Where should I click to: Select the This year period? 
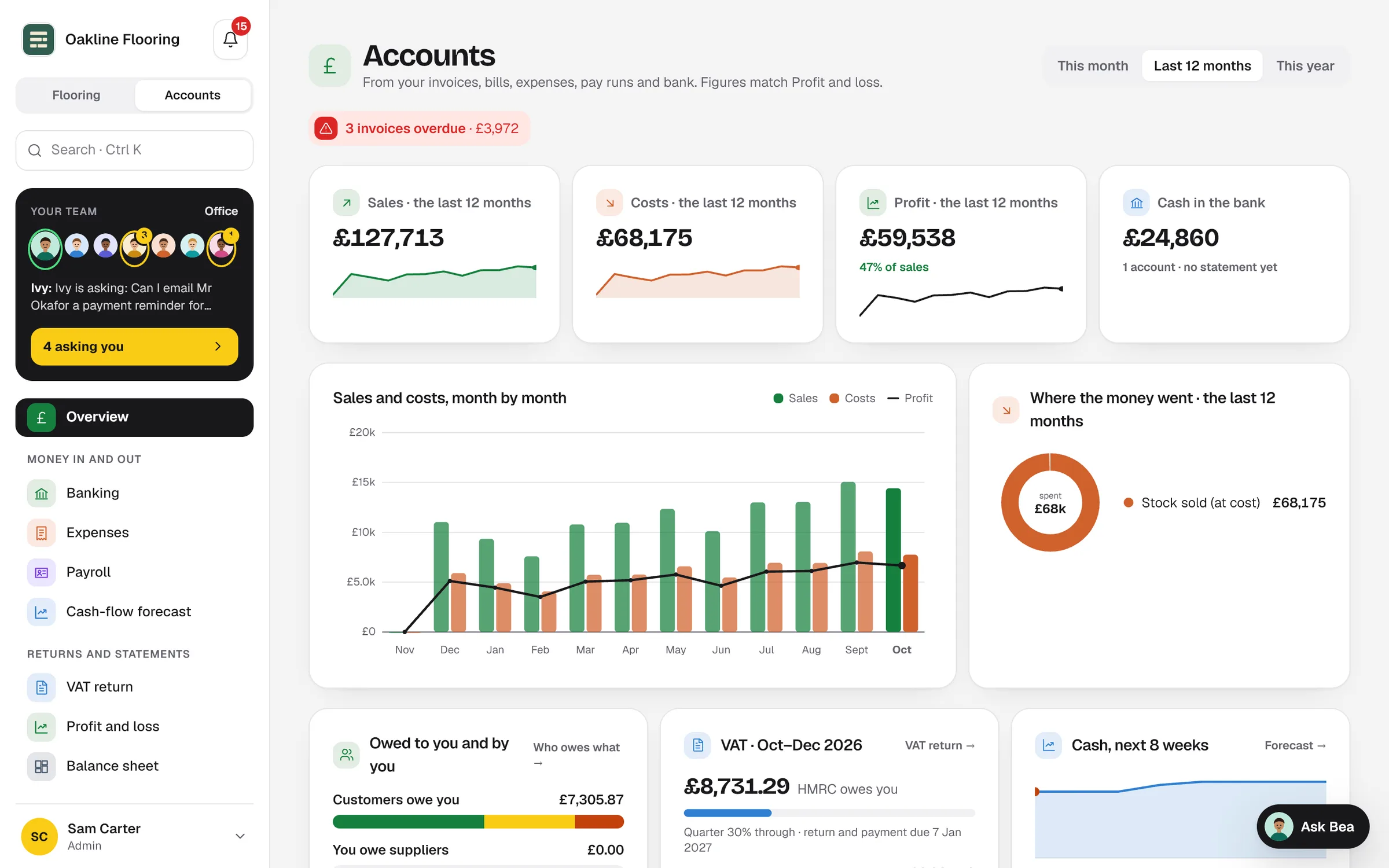pos(1305,65)
